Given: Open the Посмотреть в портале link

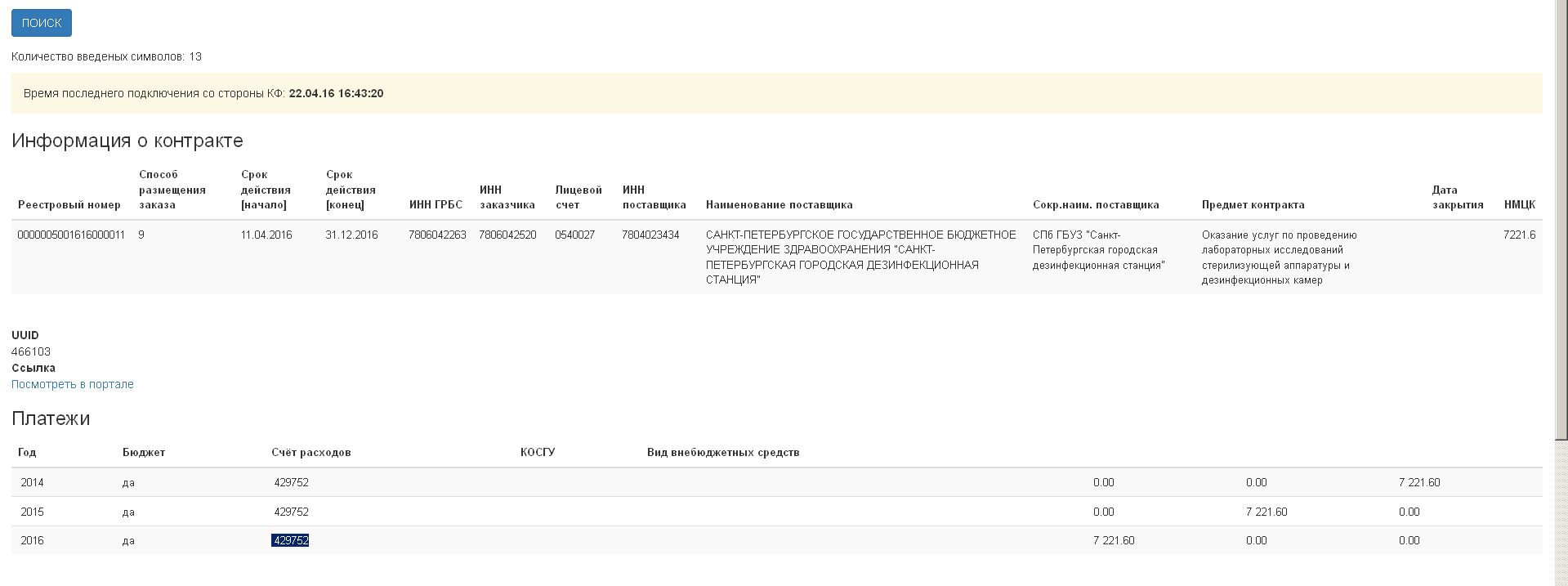Looking at the screenshot, I should 73,384.
